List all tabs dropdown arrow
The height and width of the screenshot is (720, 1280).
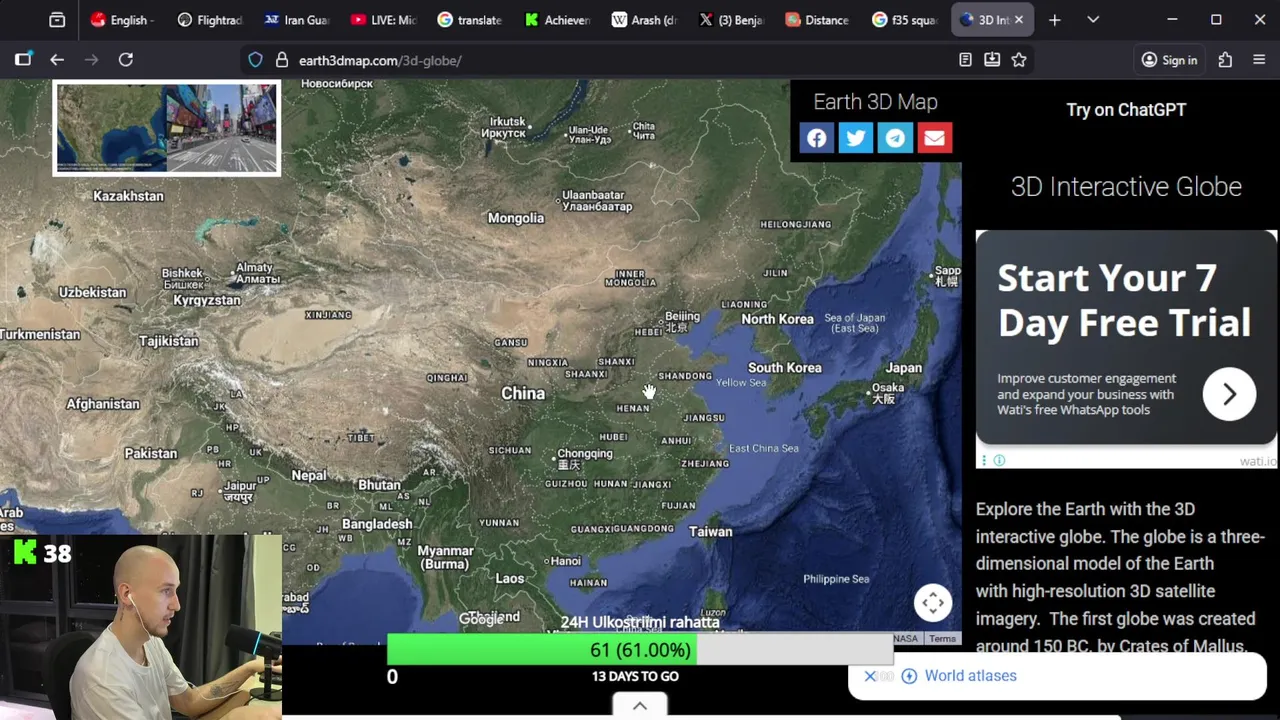(x=1093, y=20)
